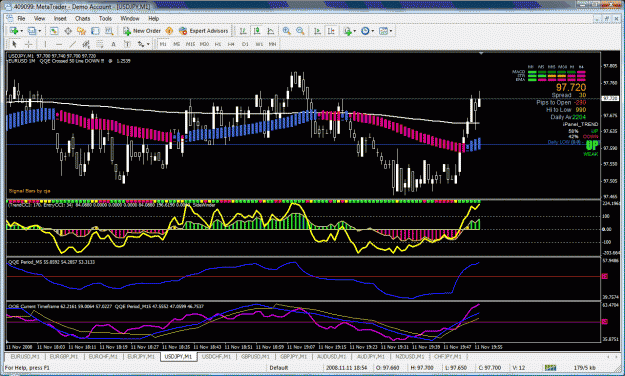Switch to the GBPJPY,M1 chart tab

click(x=293, y=356)
